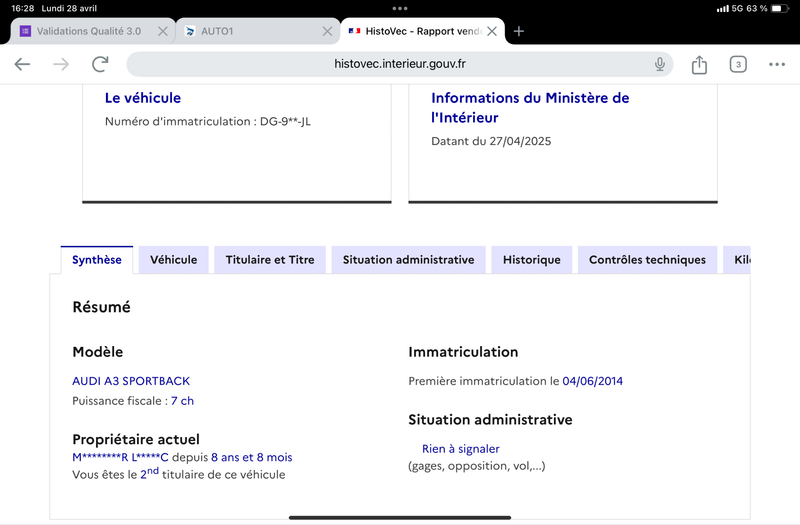Click the Immatriculation section heading
Screen dimensions: 800x525
tap(463, 352)
